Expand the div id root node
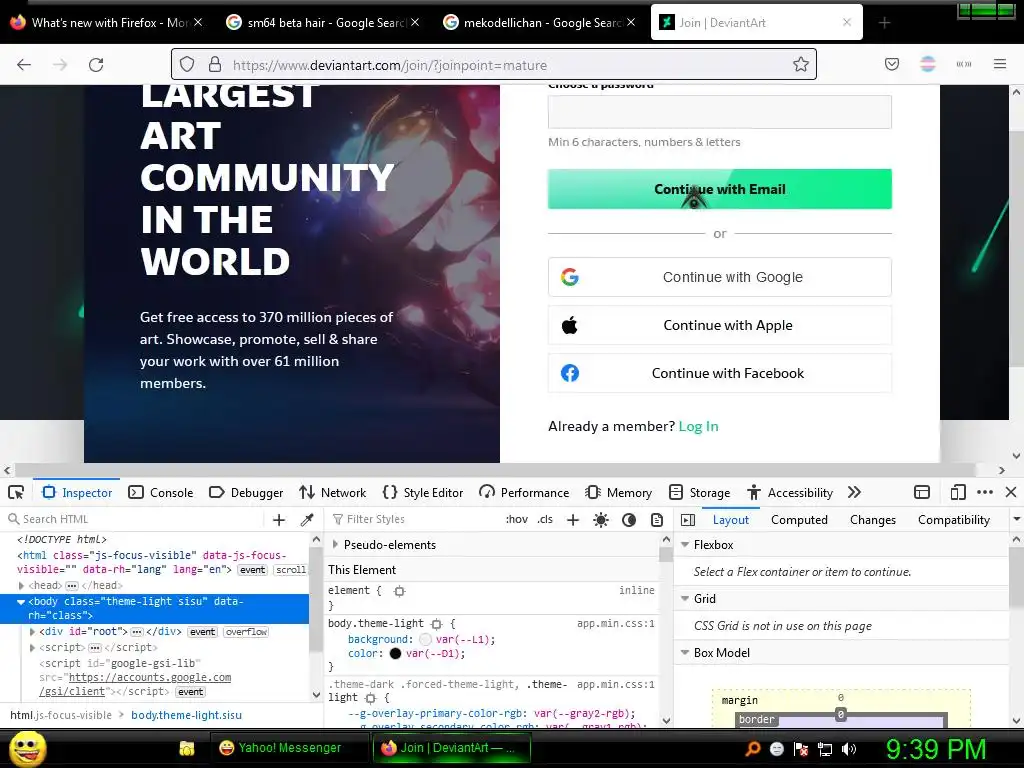Screen dimensions: 1024x768 [33, 632]
